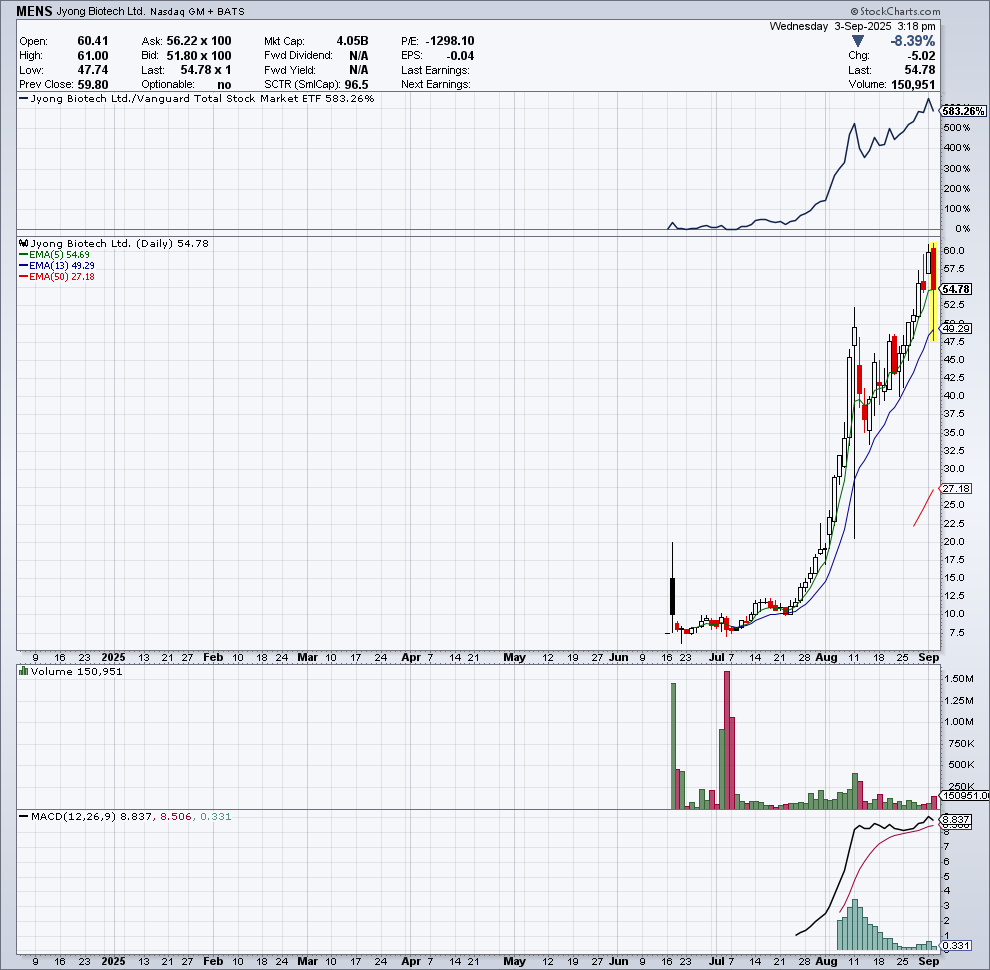Click the Open value 60.41
990x970 pixels.
(93, 41)
